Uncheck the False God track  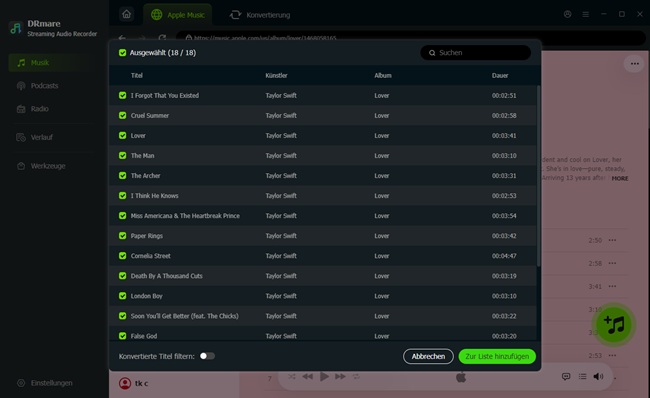tap(122, 336)
